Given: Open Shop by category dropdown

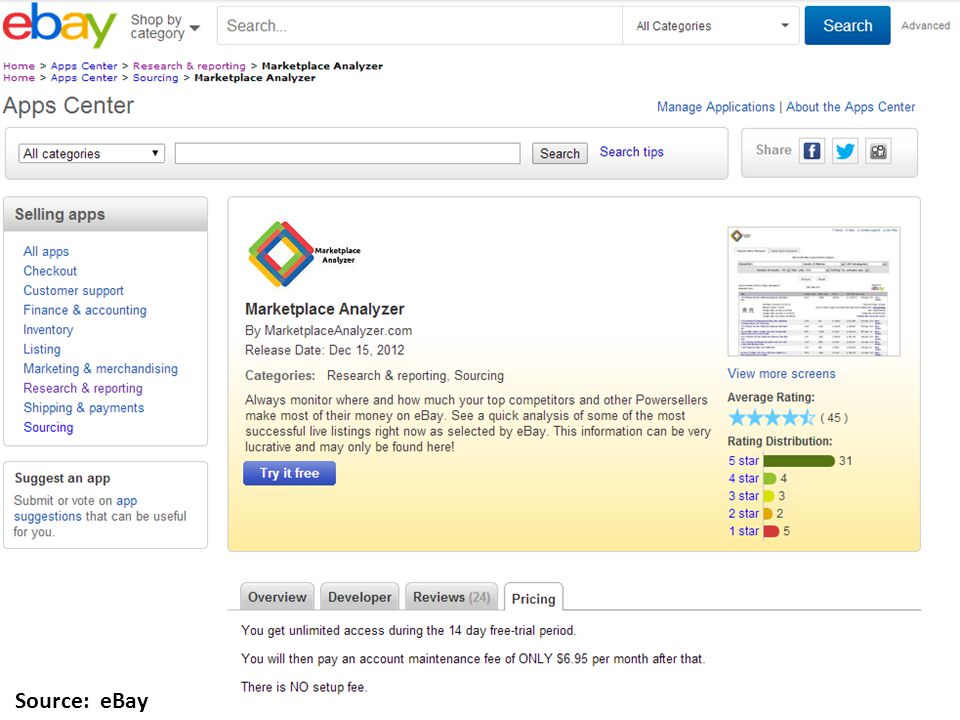Looking at the screenshot, I should click(x=165, y=26).
